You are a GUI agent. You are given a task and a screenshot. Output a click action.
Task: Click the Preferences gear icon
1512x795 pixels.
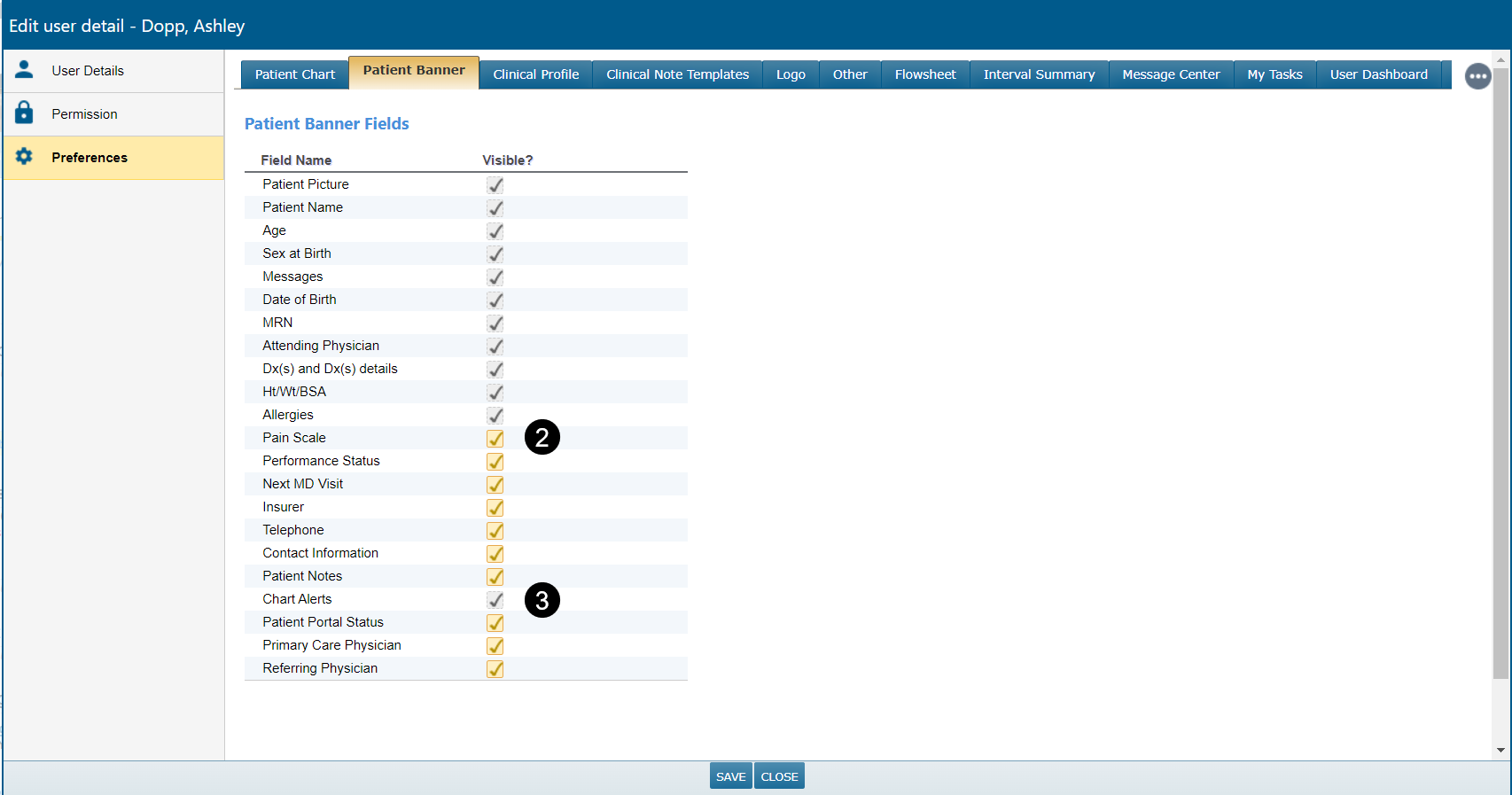(24, 157)
